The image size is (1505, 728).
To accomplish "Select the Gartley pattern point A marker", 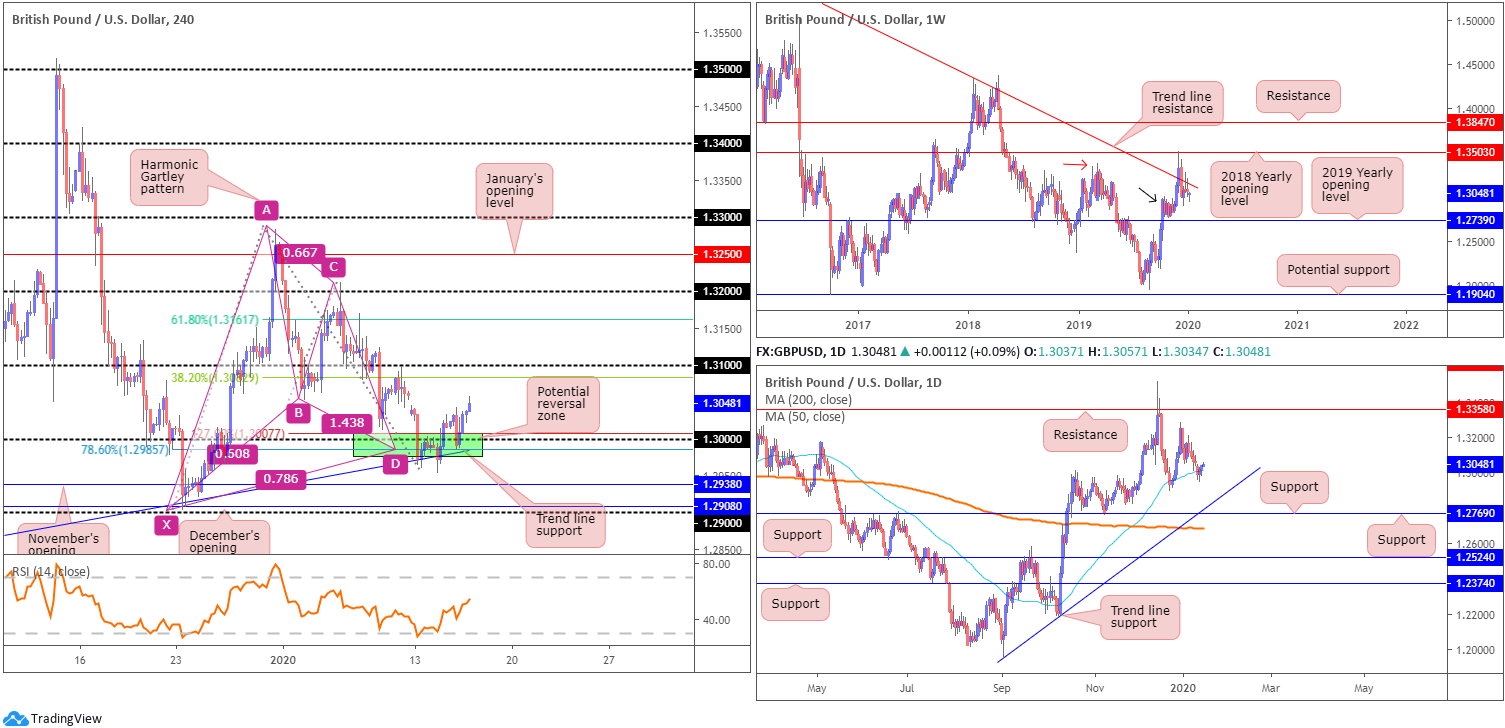I will click(x=265, y=210).
